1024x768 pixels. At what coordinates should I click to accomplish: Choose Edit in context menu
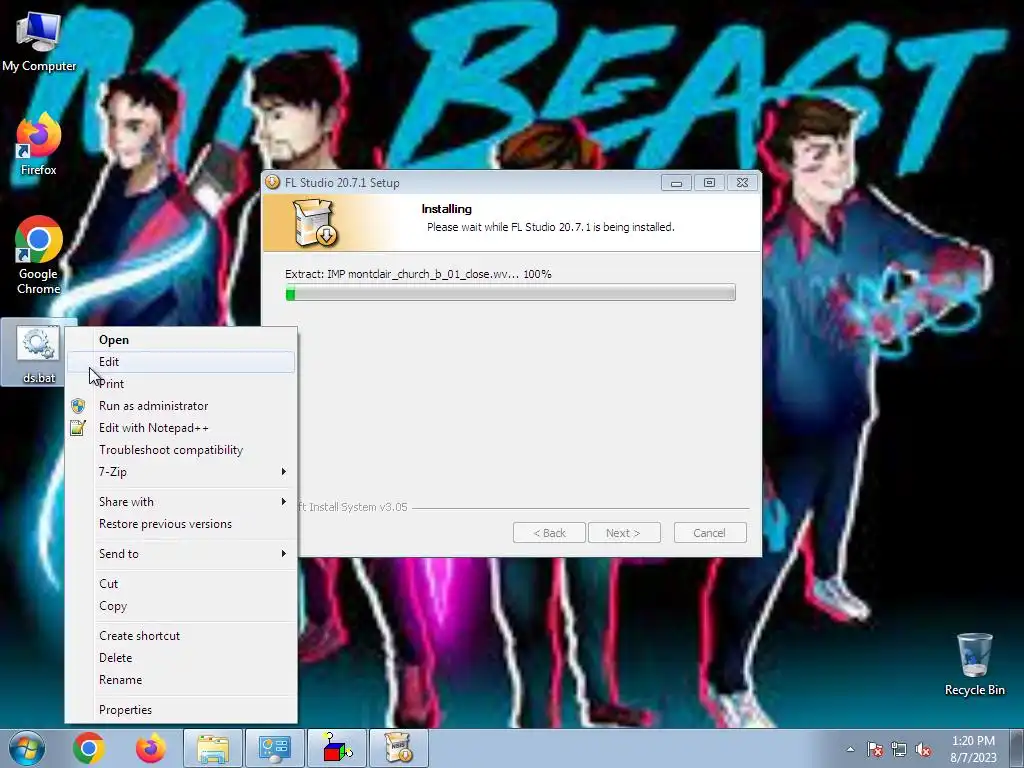click(181, 362)
